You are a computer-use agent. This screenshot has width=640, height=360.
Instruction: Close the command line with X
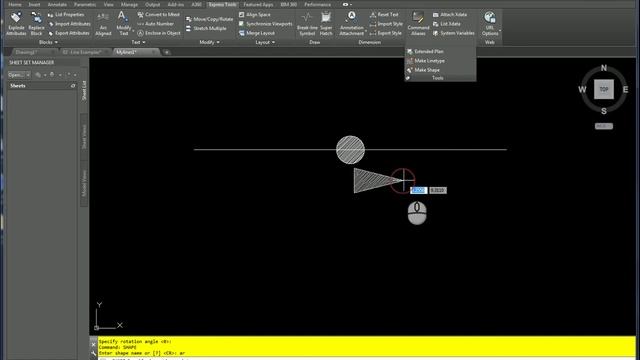[x=93, y=345]
